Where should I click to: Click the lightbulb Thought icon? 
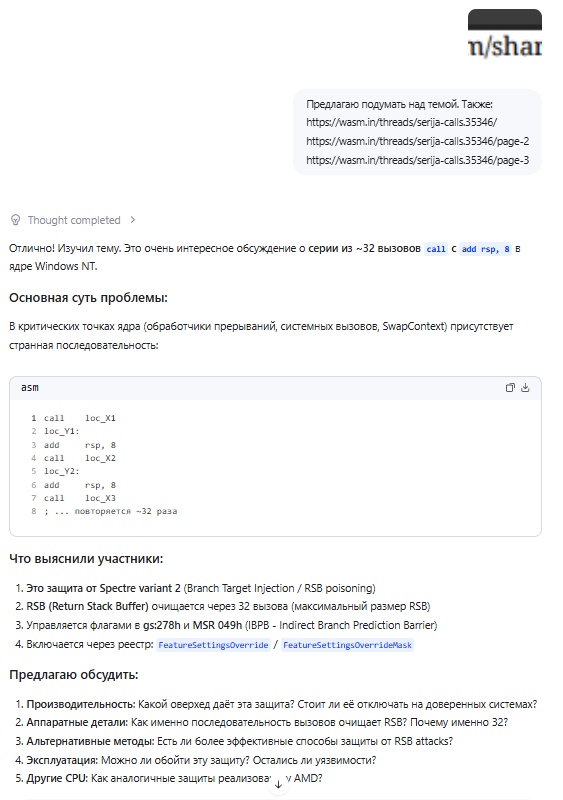point(16,220)
